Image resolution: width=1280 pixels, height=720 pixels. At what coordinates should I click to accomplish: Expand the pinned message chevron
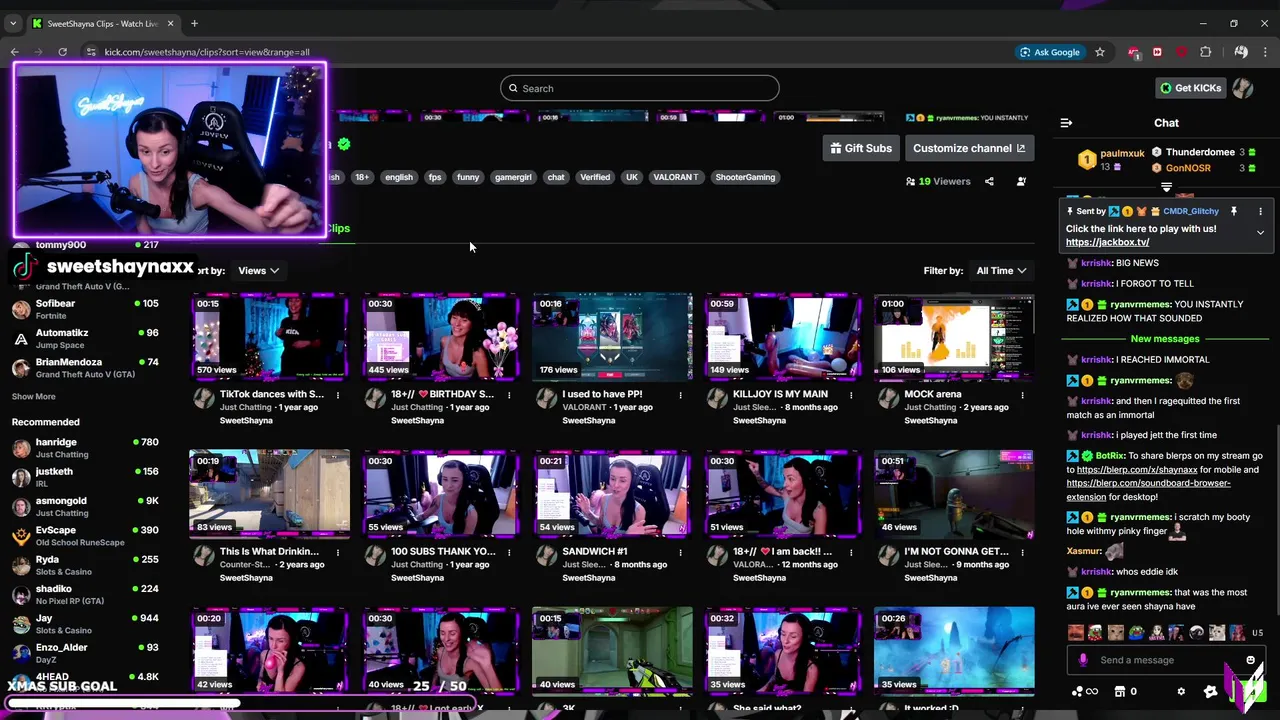pyautogui.click(x=1260, y=232)
